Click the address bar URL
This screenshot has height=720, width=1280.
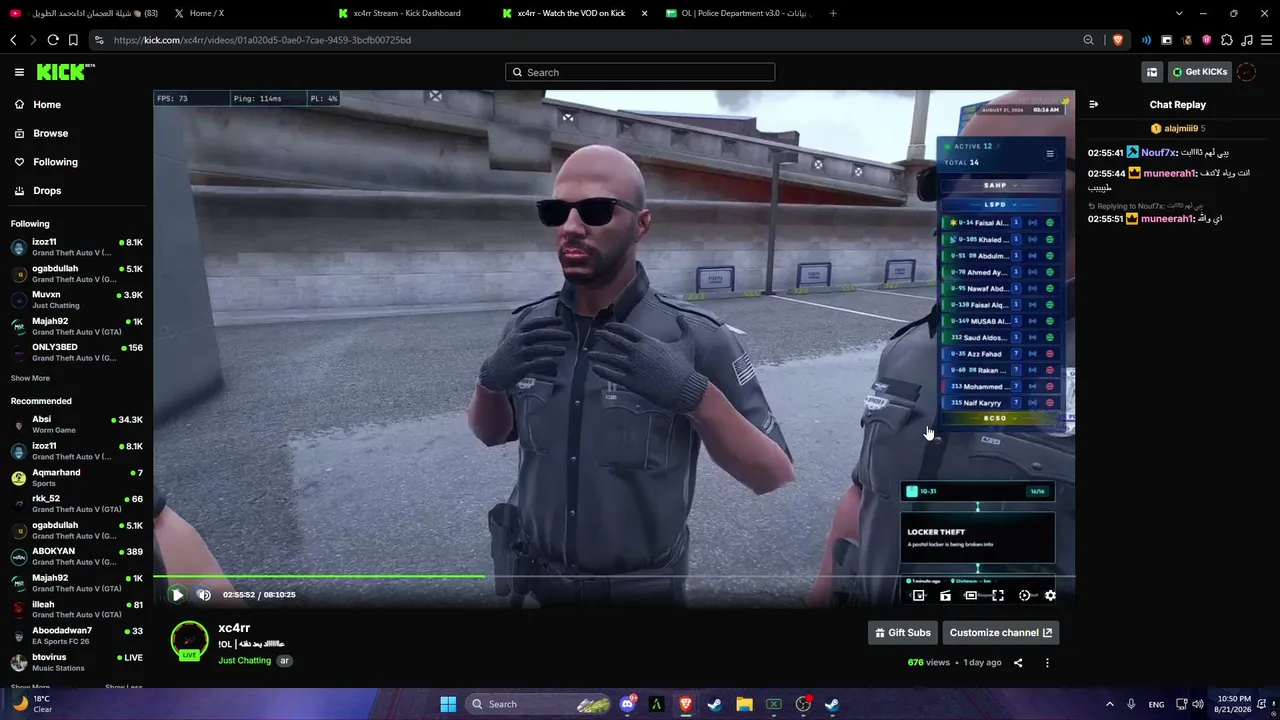262,40
